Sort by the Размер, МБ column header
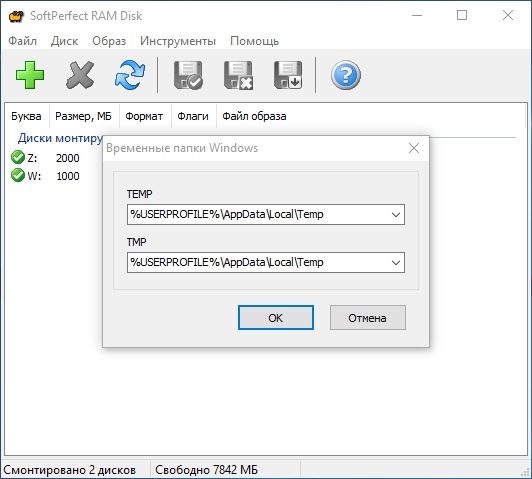Image resolution: width=532 pixels, height=479 pixels. (83, 116)
